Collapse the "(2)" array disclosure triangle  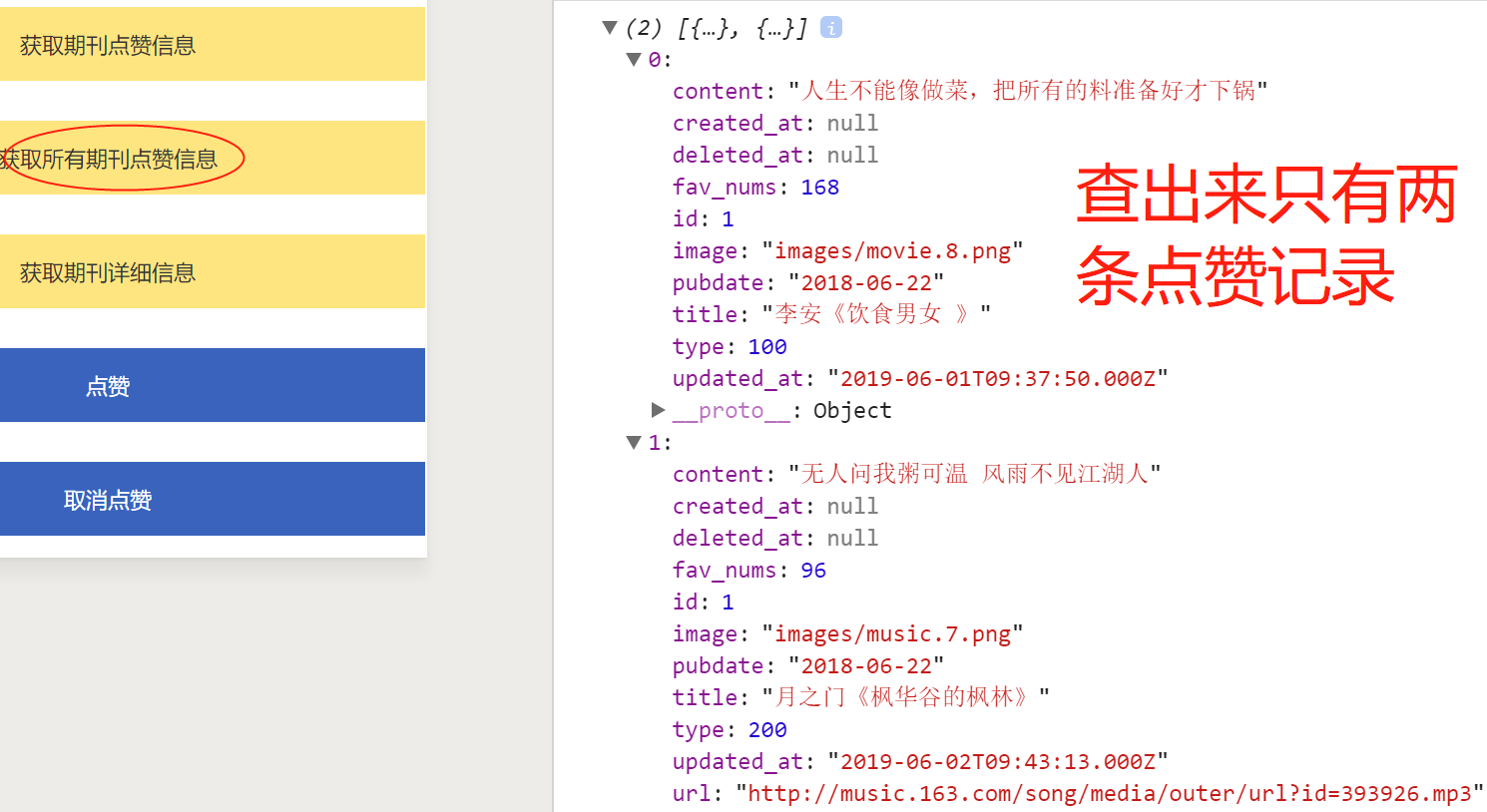click(610, 28)
